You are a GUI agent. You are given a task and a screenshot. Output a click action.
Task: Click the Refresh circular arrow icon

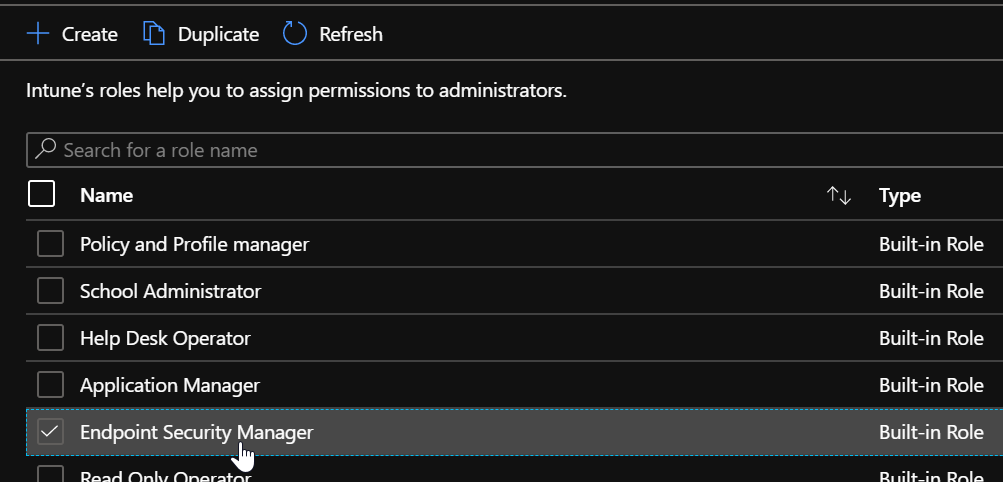pos(295,34)
